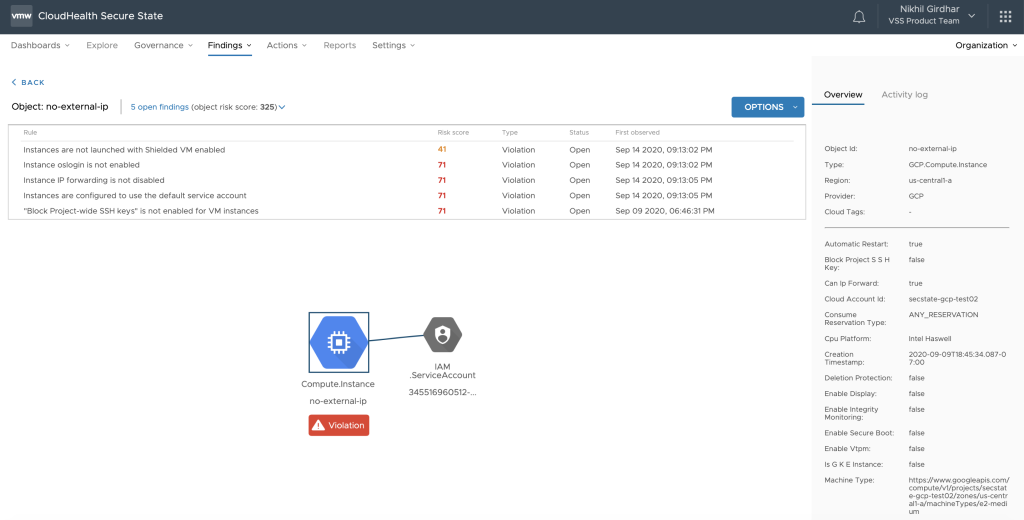Go back using the Back arrow
Viewport: 1024px width, 520px height.
[x=28, y=82]
